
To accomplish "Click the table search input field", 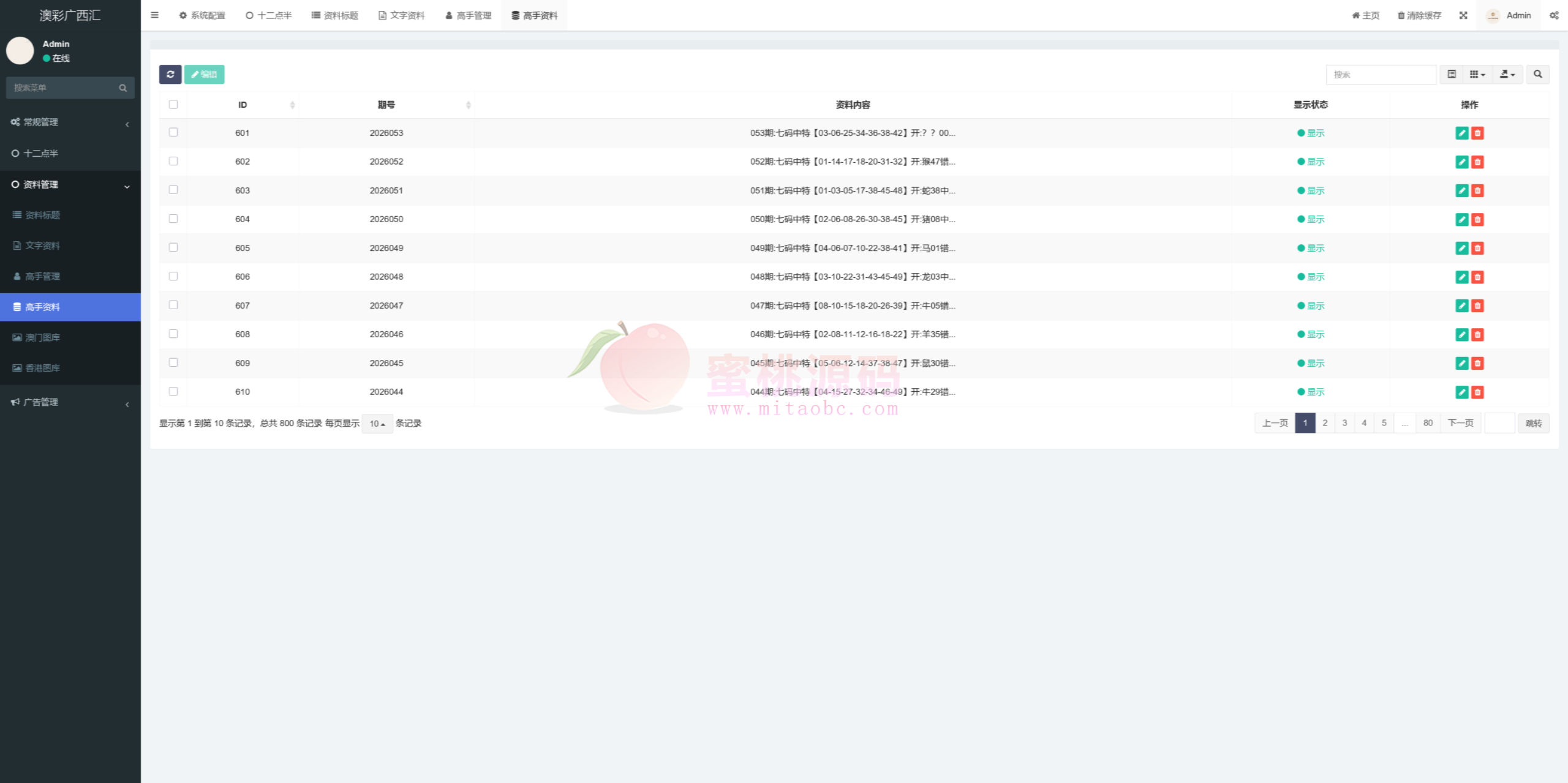I will coord(1381,74).
